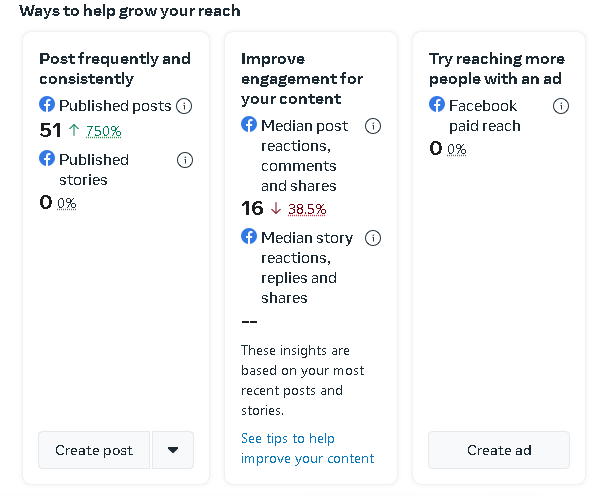Click the Try reaching more people heading
The height and width of the screenshot is (496, 604).
coord(496,68)
